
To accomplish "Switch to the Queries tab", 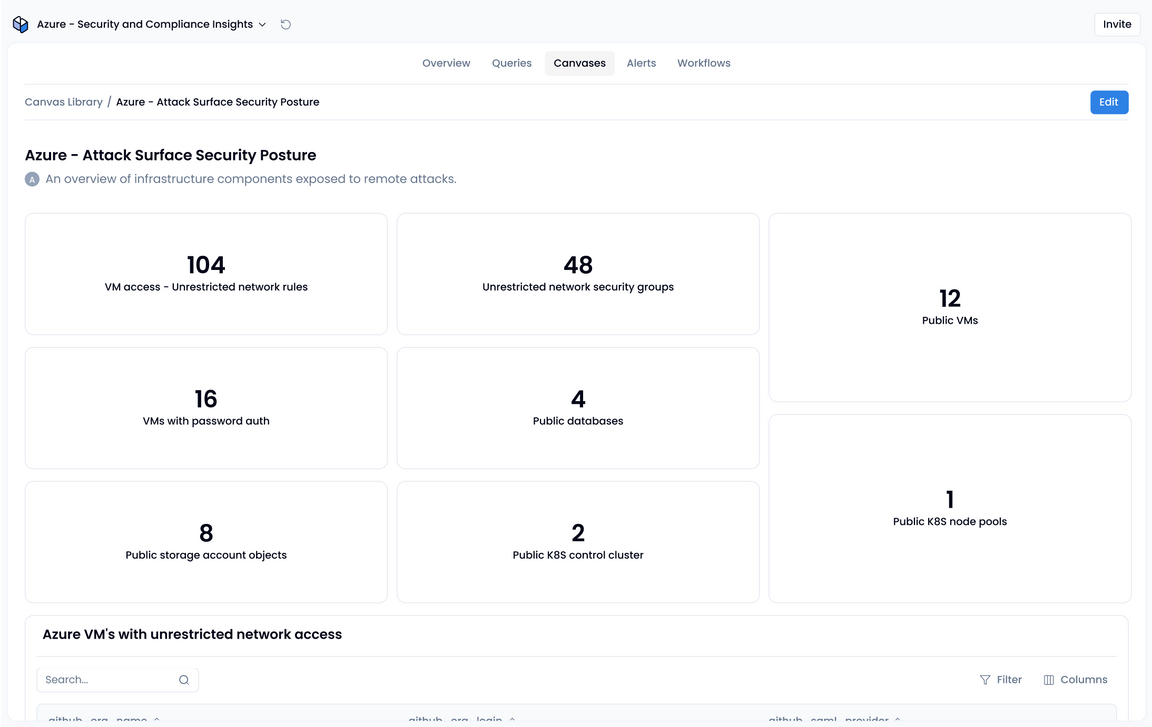I will point(511,63).
